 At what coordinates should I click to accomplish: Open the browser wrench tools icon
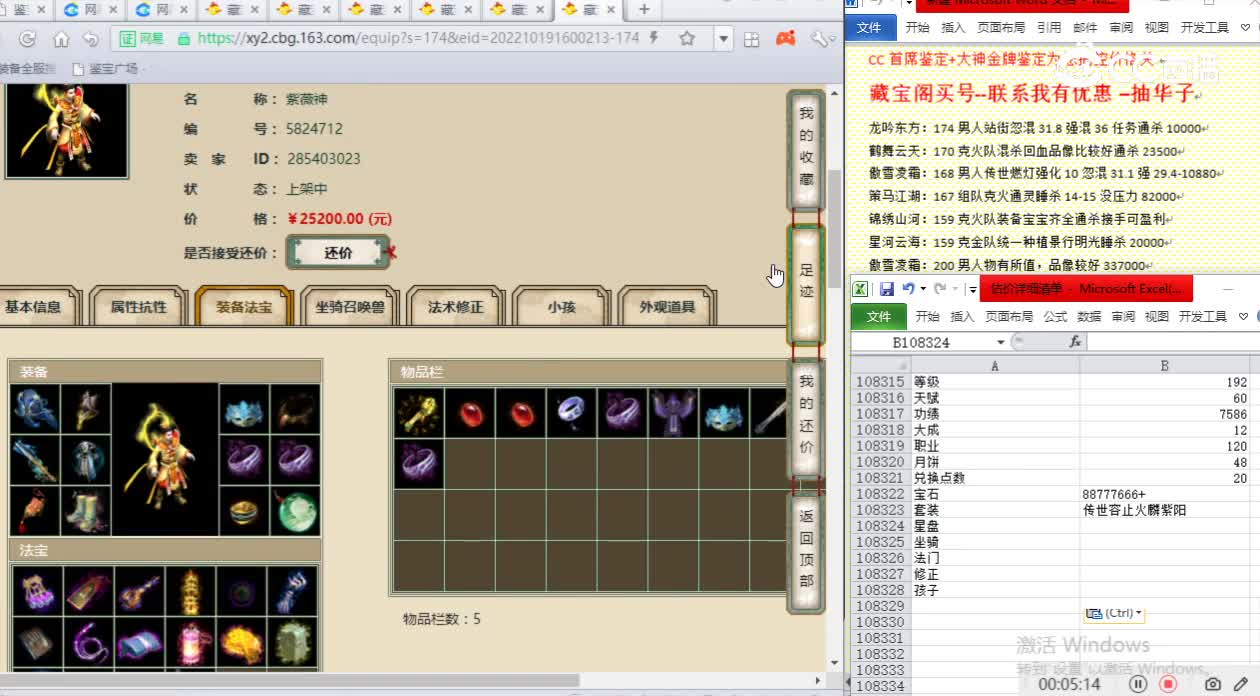[x=820, y=39]
